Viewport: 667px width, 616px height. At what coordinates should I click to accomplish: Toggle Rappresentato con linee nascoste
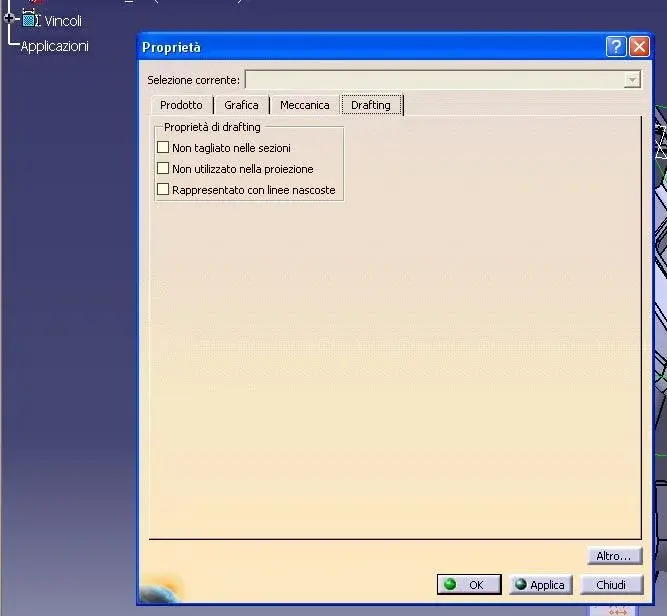tap(164, 190)
